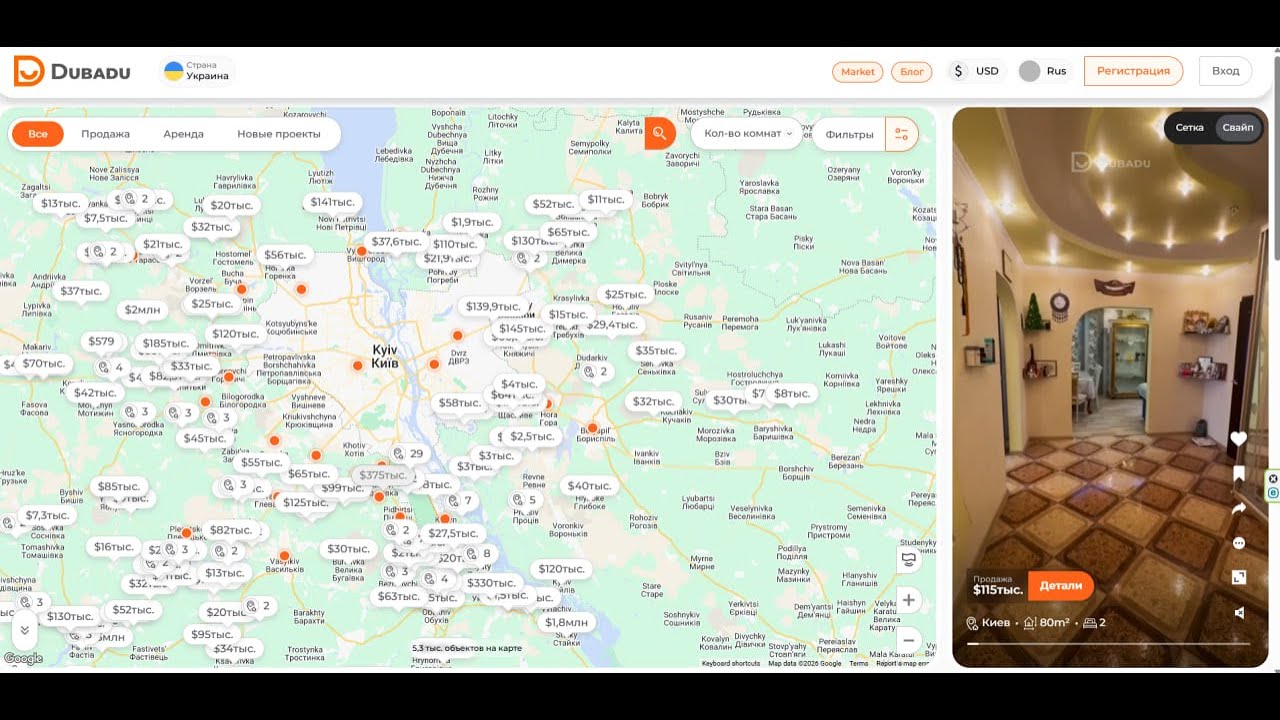Switch listing view to Свайп
This screenshot has height=720, width=1280.
pyautogui.click(x=1237, y=127)
